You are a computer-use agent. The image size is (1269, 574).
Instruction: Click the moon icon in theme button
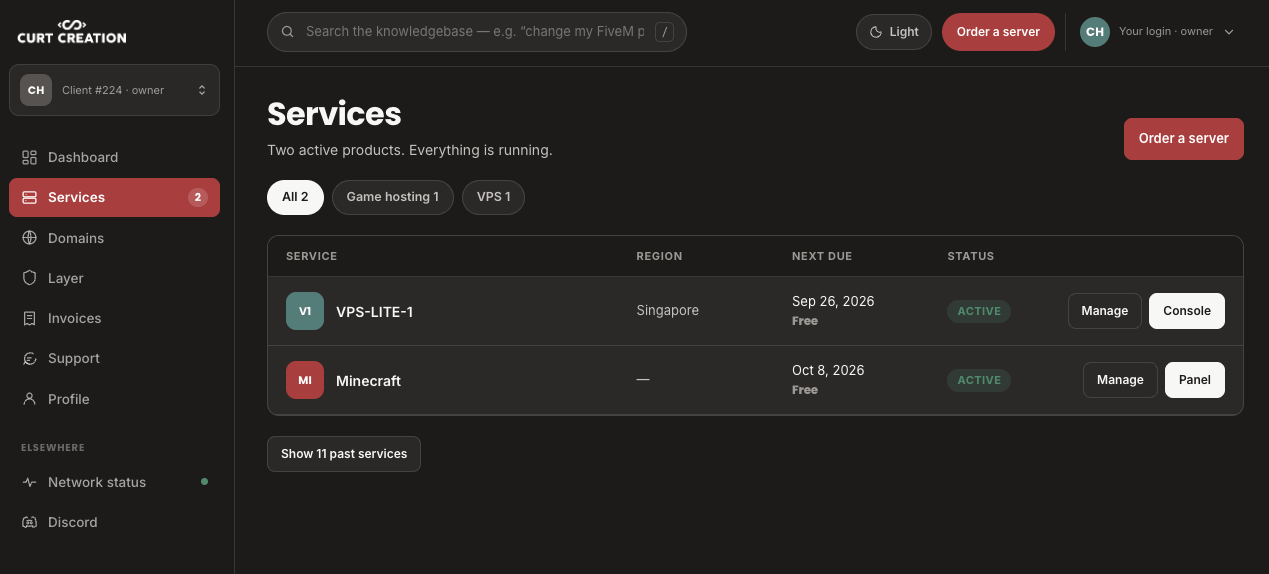pos(876,32)
